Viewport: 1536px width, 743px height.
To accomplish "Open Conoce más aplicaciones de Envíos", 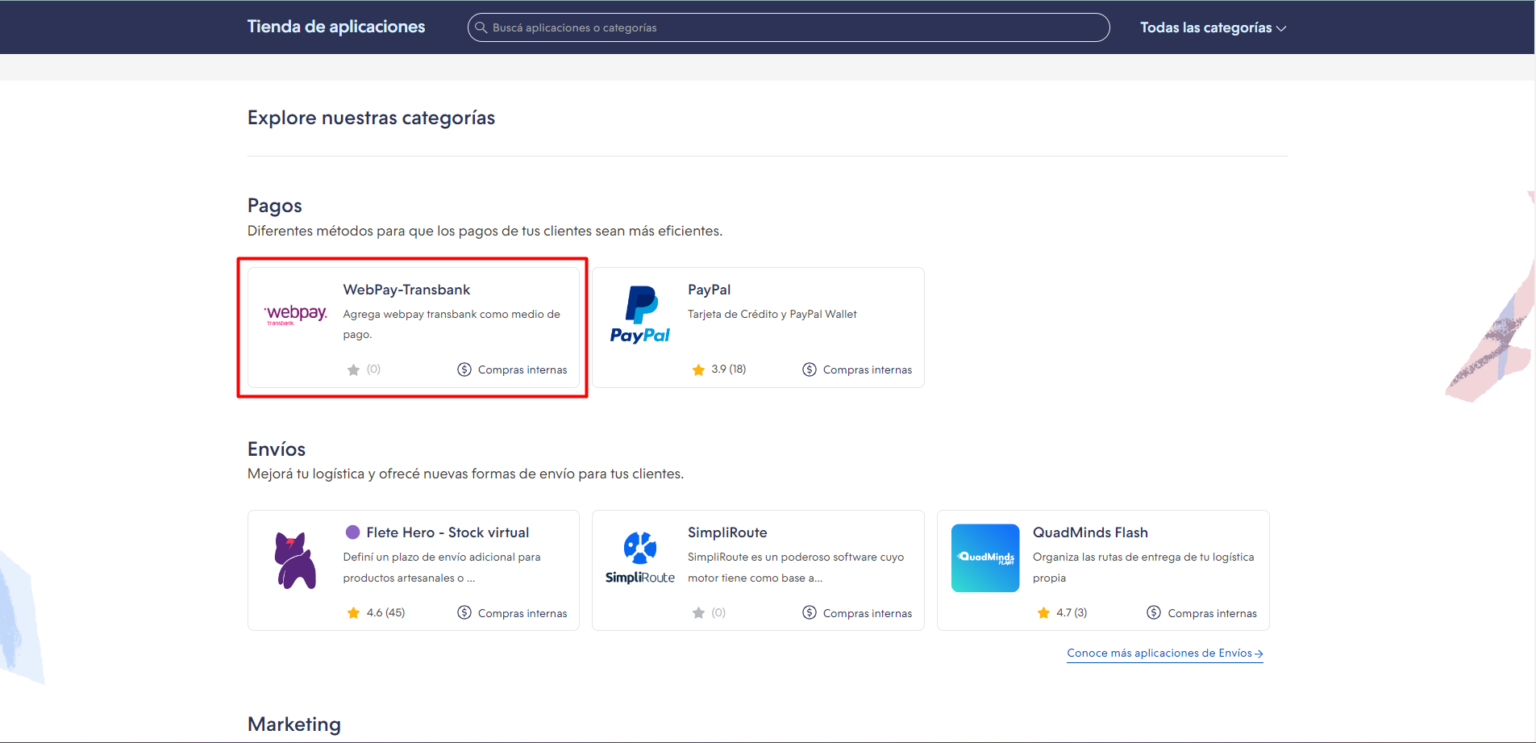I will click(x=1164, y=652).
